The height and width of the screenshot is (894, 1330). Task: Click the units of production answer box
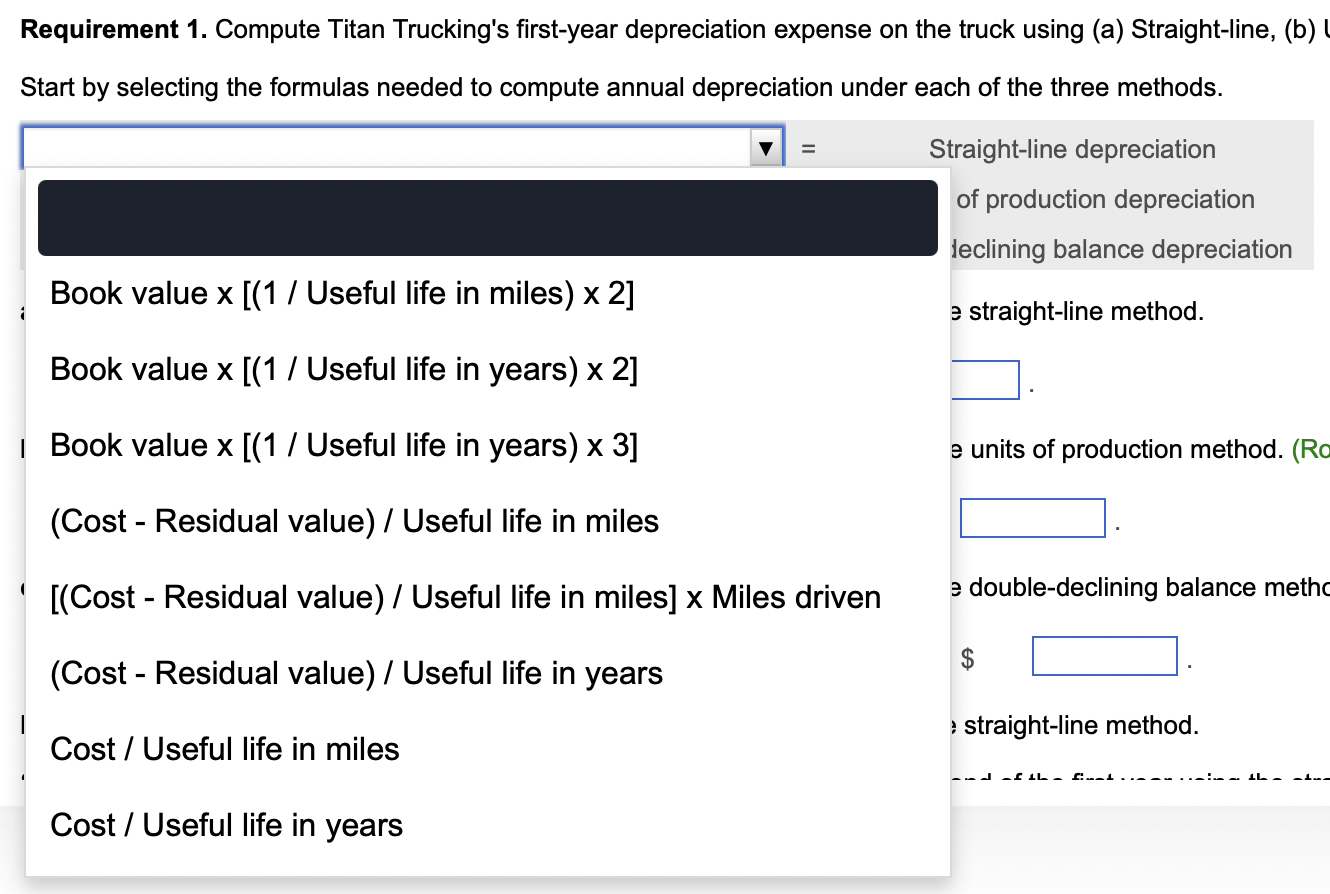coord(1032,518)
